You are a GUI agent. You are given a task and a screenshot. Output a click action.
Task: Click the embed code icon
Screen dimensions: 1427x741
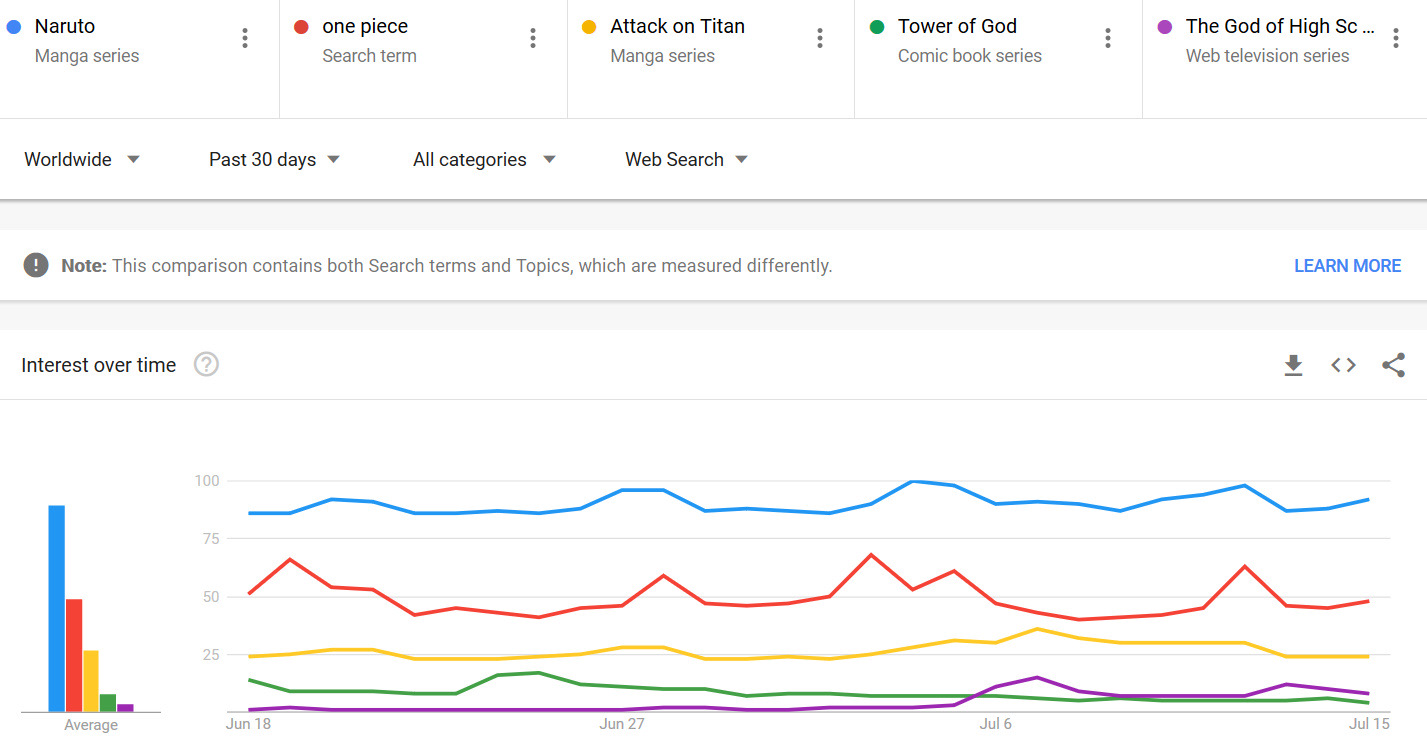(1343, 365)
